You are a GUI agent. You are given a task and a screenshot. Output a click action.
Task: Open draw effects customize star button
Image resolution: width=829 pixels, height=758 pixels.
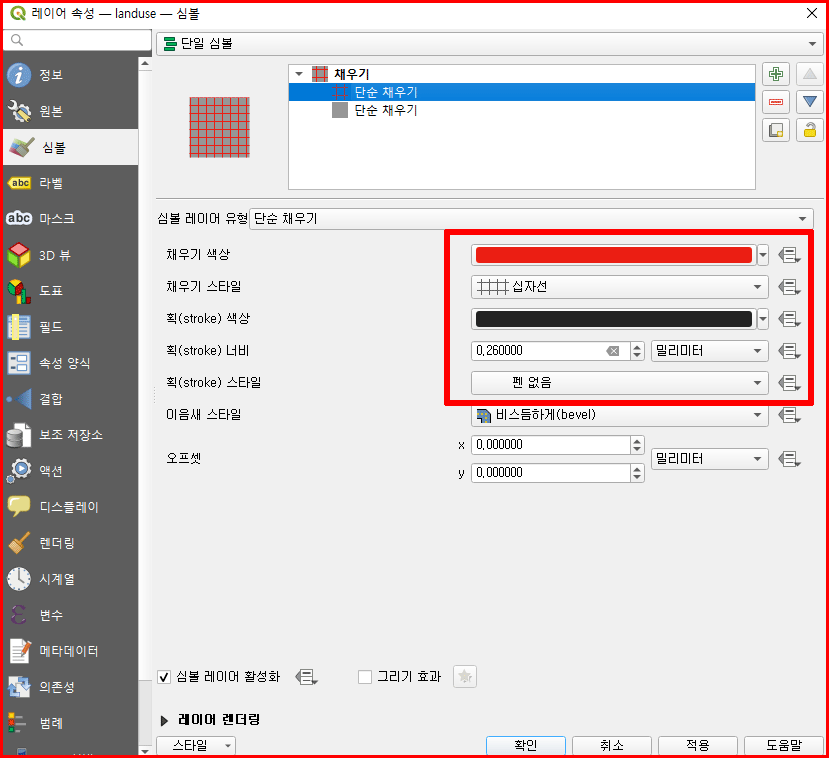pyautogui.click(x=465, y=677)
